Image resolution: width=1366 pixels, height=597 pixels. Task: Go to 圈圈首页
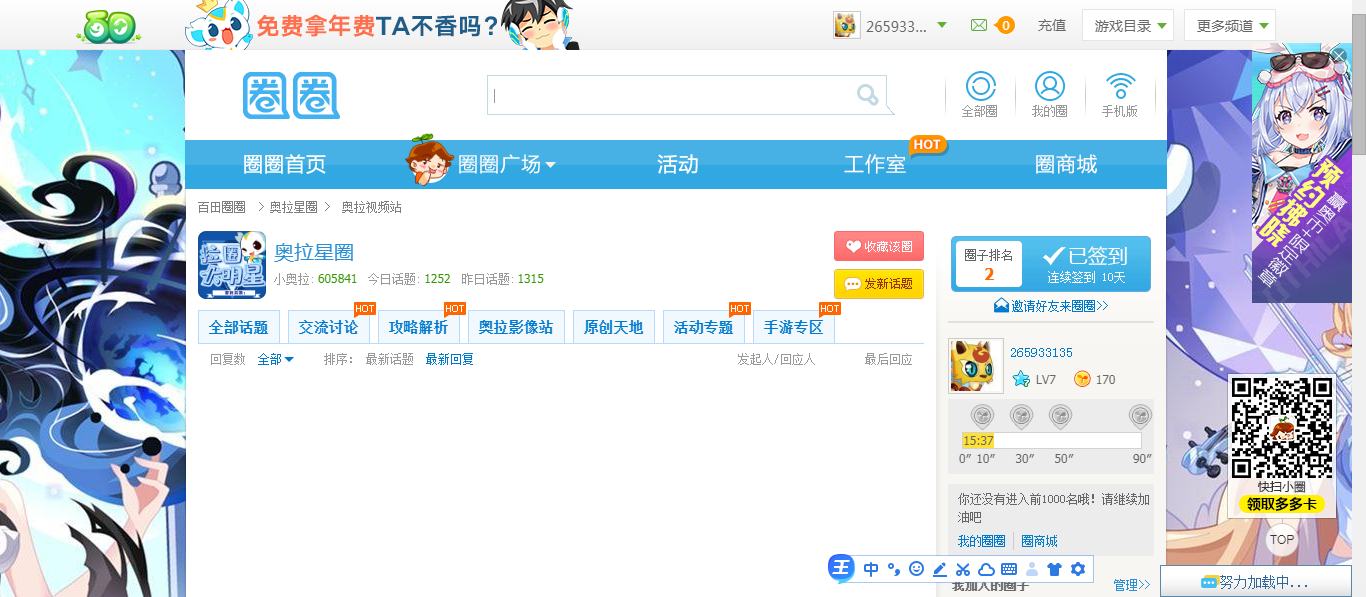[x=285, y=164]
